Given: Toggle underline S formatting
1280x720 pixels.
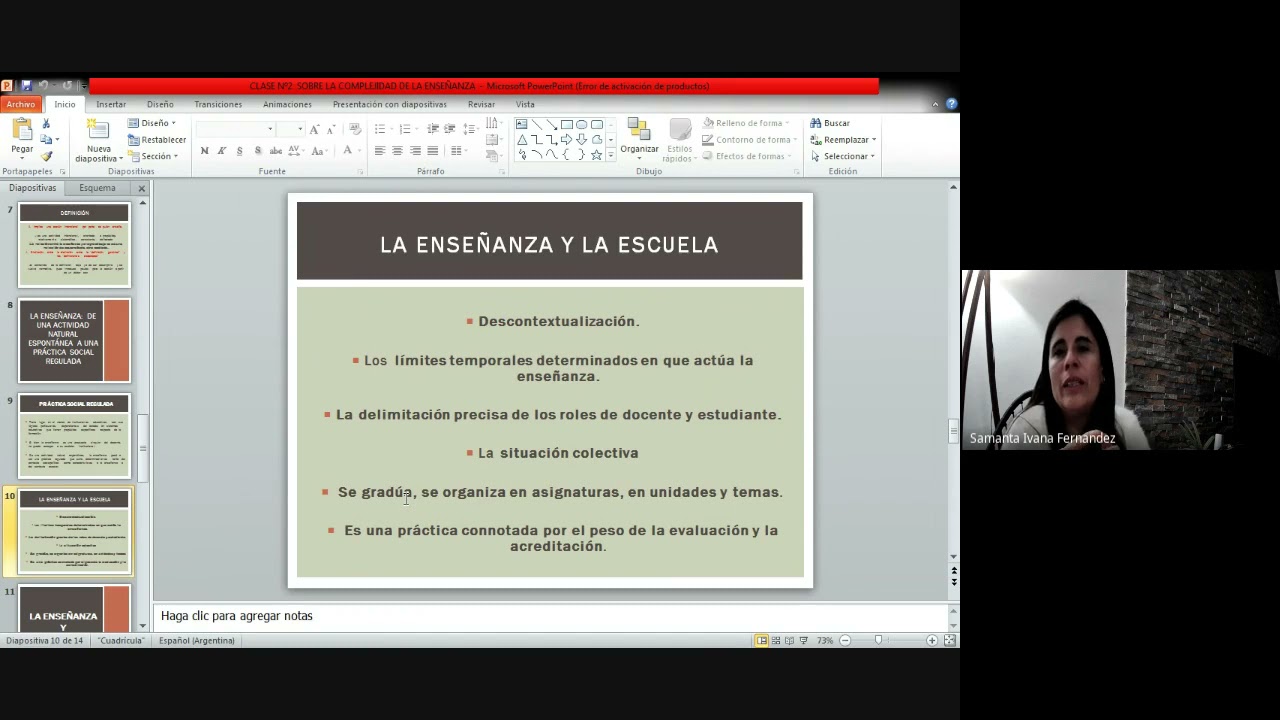Looking at the screenshot, I should [239, 151].
